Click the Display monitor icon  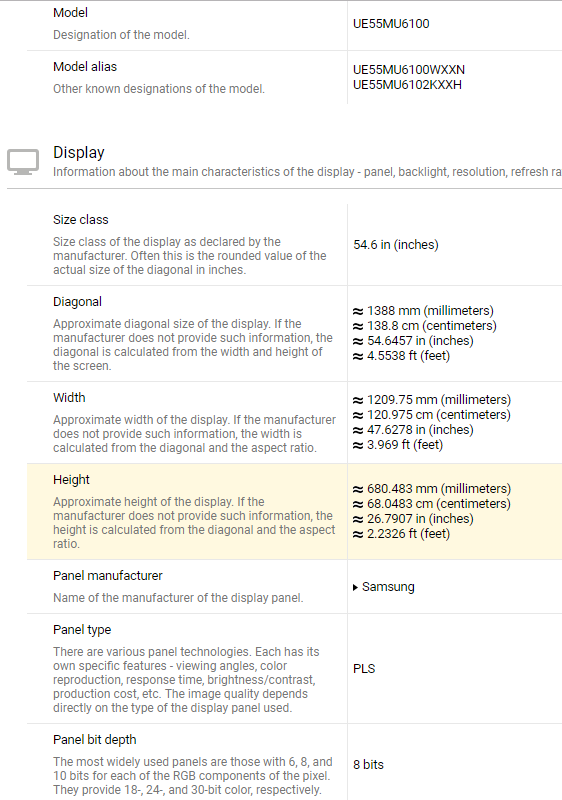[x=23, y=162]
